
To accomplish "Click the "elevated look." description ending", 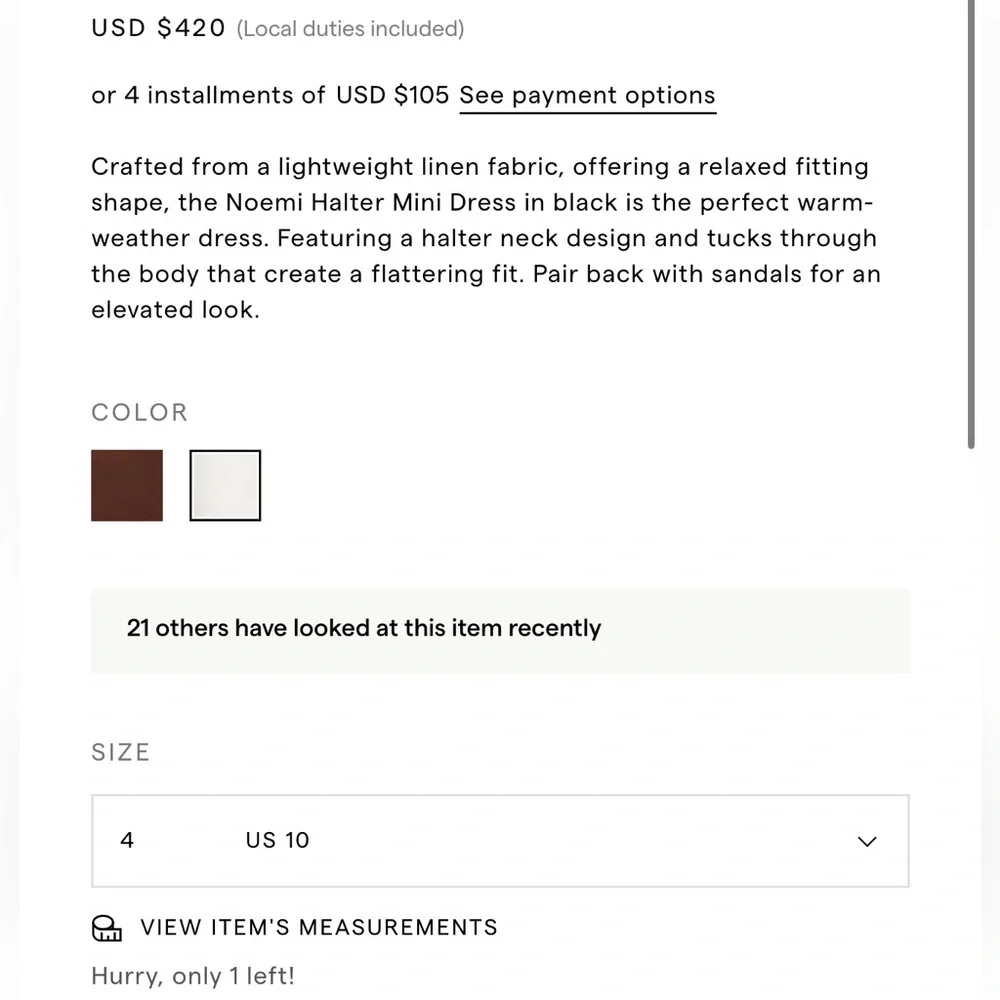I will coord(175,309).
